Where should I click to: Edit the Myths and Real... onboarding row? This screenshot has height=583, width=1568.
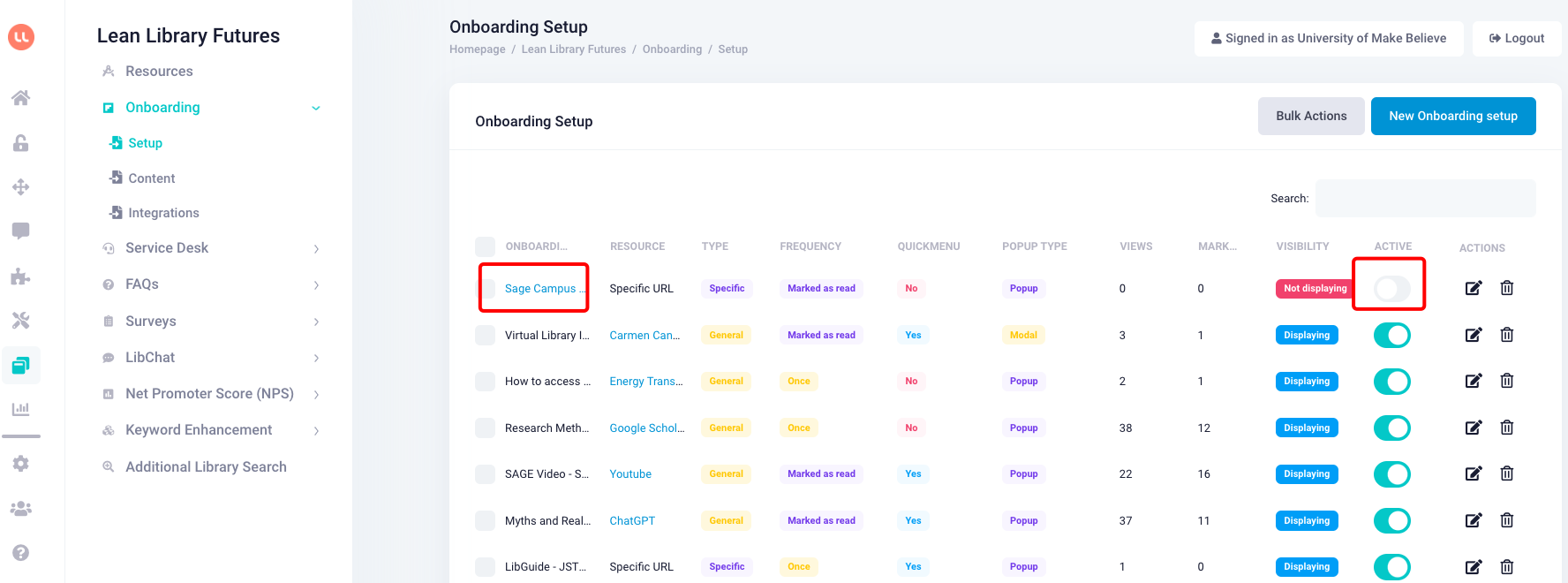1474,520
